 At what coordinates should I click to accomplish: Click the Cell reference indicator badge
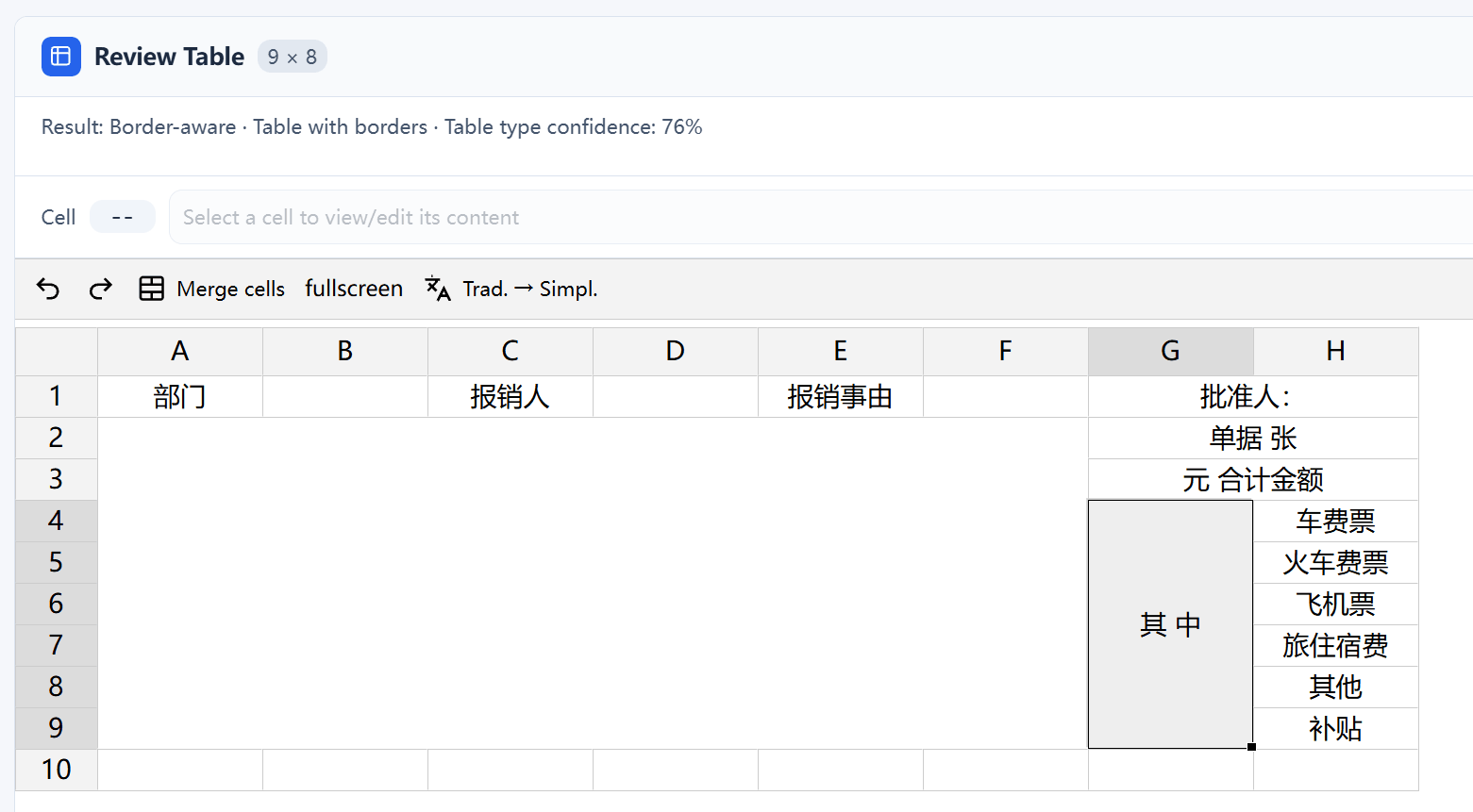pyautogui.click(x=123, y=217)
